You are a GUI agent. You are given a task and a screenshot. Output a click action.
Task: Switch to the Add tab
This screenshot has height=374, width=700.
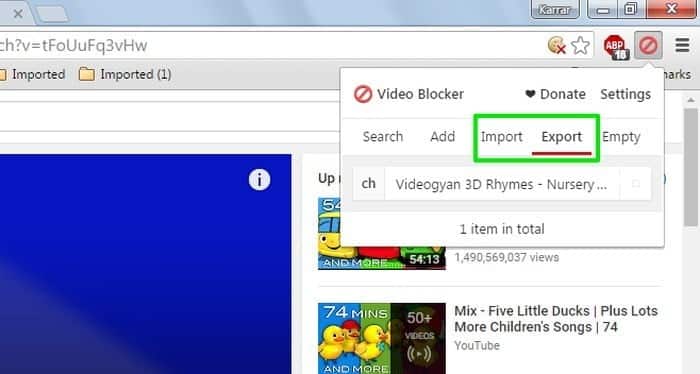pos(442,137)
